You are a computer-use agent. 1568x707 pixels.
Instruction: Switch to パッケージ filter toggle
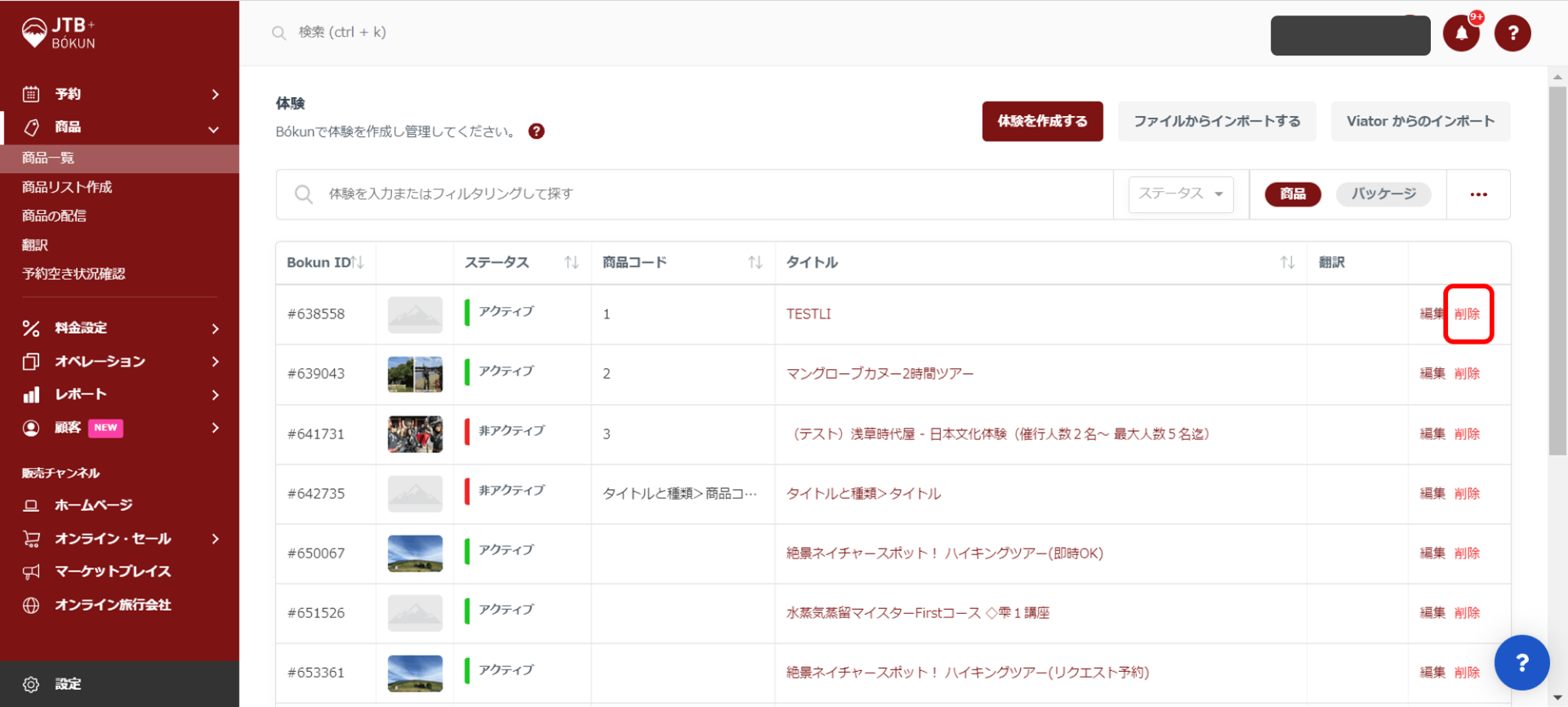[x=1383, y=194]
